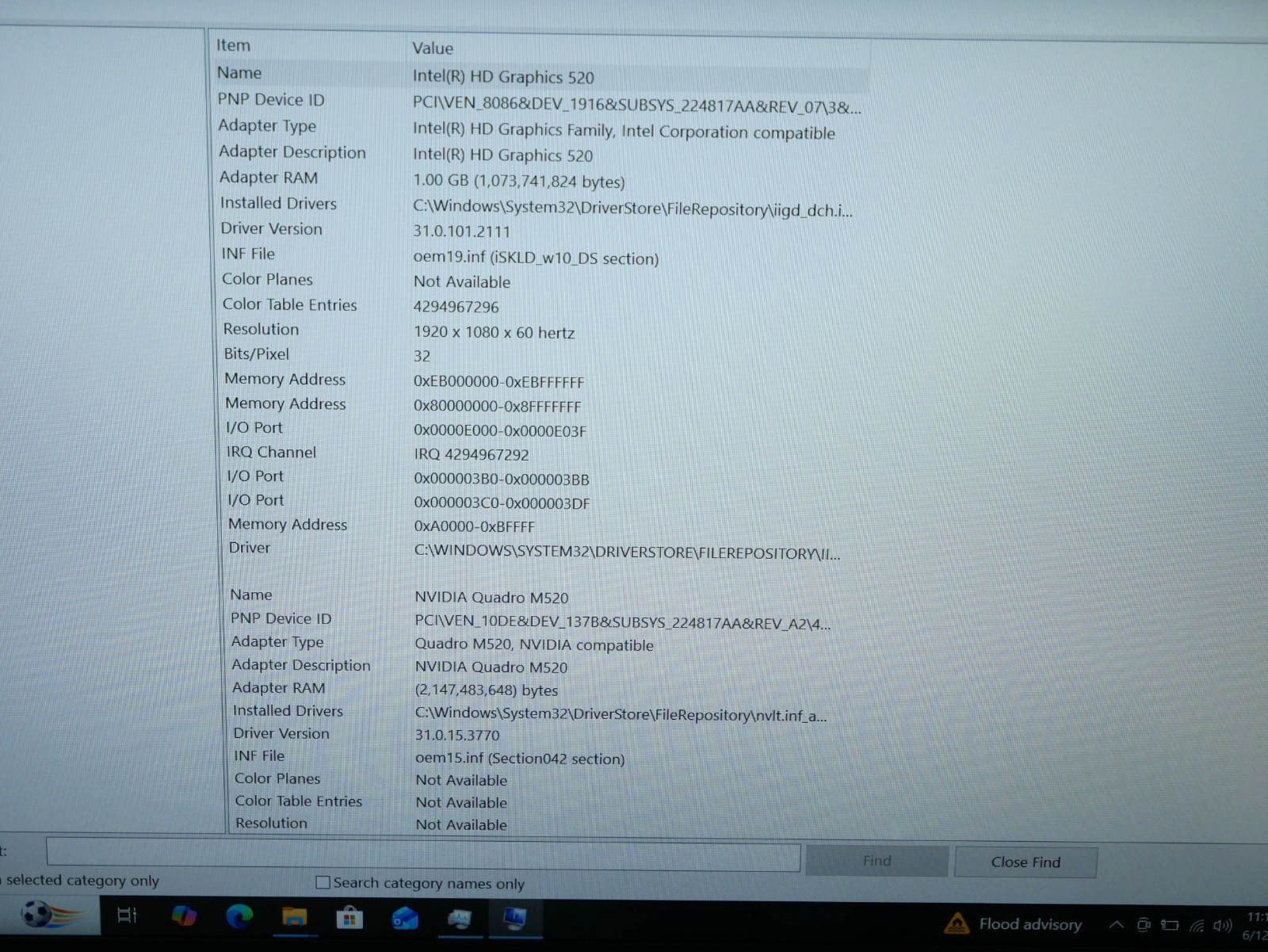Select resolution 1920 x 1080 x 60 hertz
The width and height of the screenshot is (1268, 952).
coord(494,332)
